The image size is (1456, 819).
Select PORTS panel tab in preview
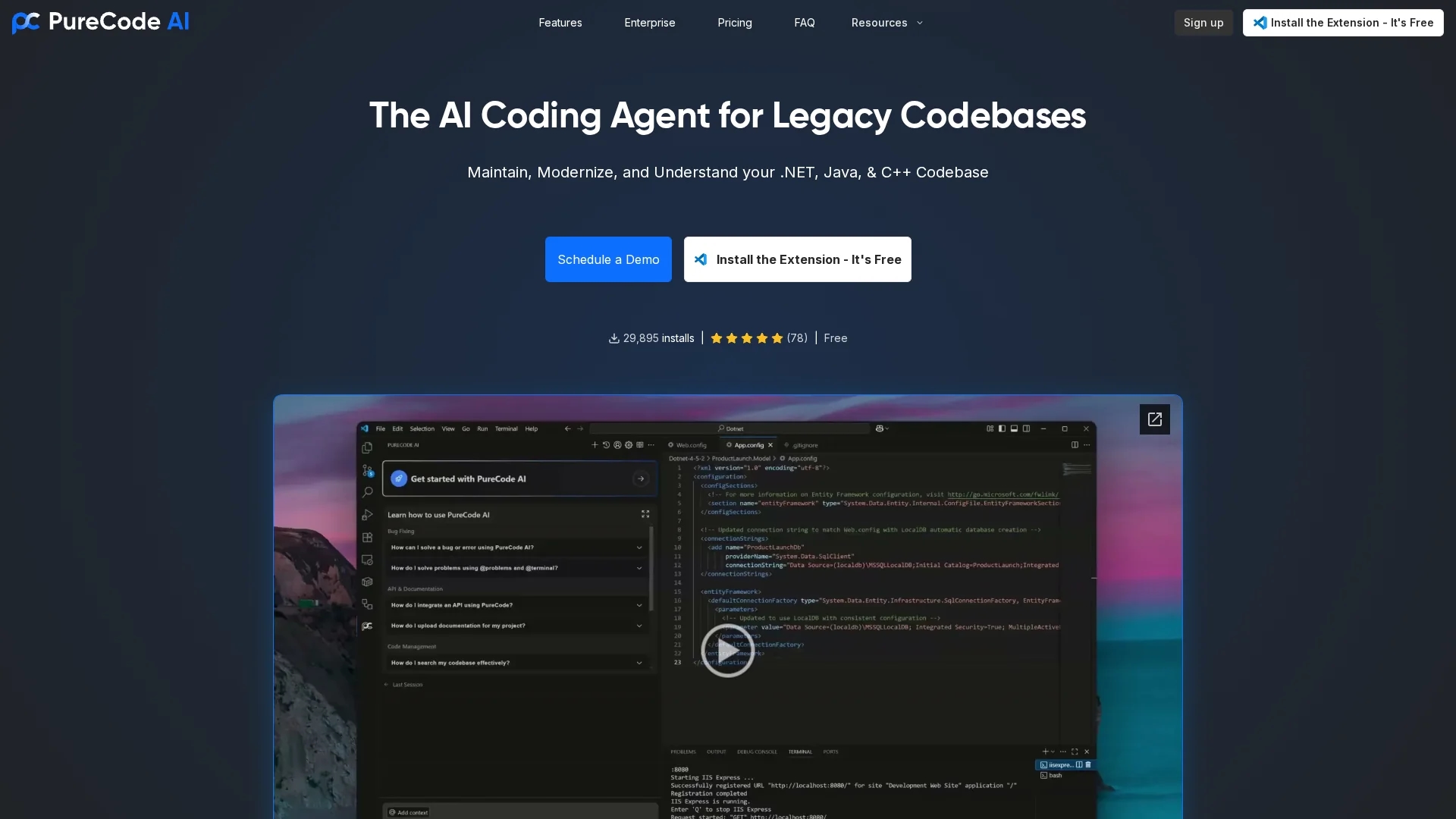coord(831,752)
